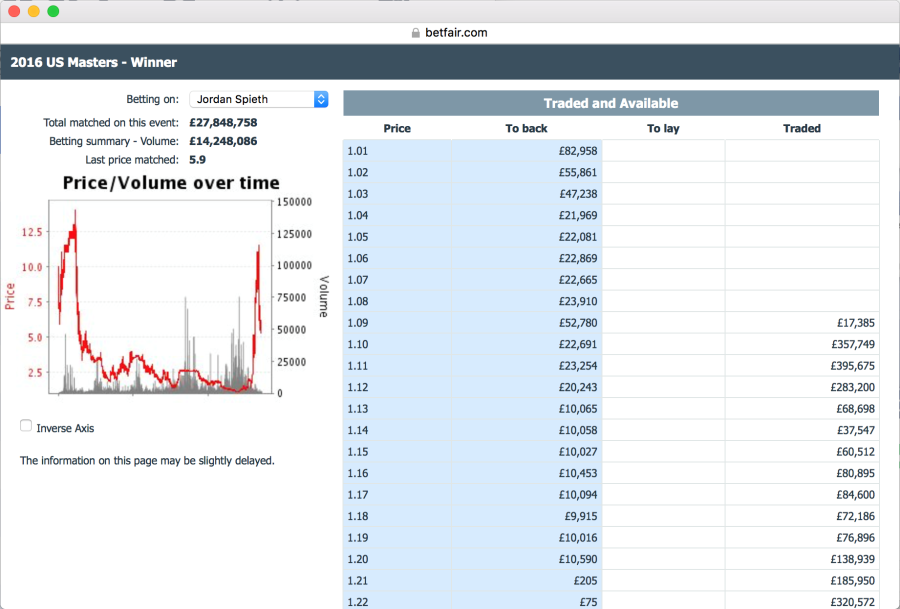Click the £47,238 to back amount
Image resolution: width=900 pixels, height=609 pixels.
[578, 194]
